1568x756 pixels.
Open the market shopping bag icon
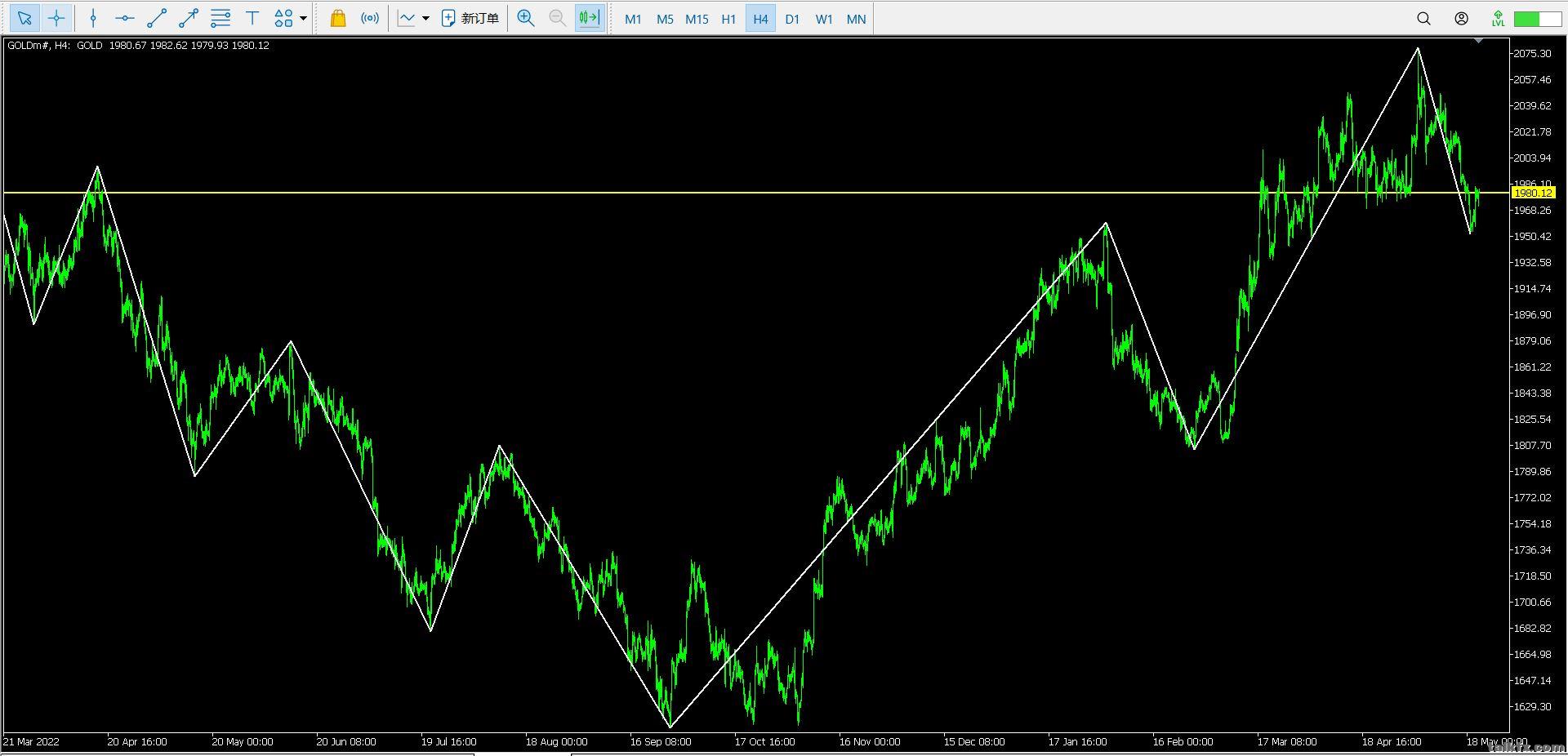click(337, 18)
